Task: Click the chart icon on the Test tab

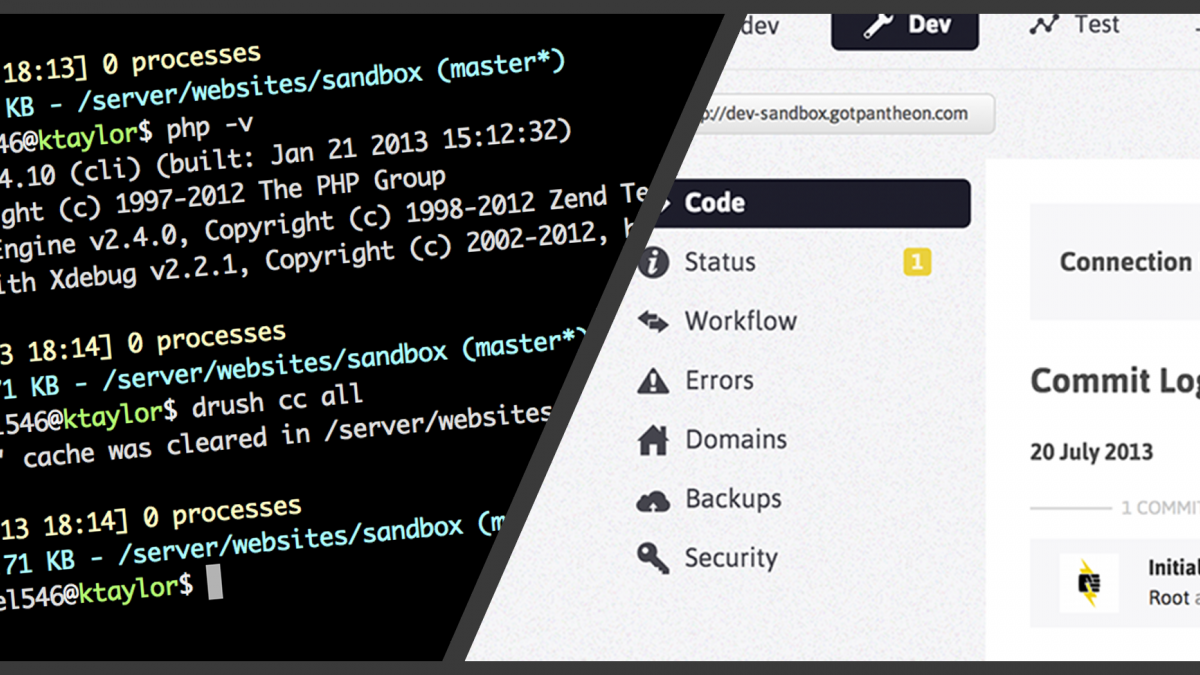Action: pos(1044,24)
